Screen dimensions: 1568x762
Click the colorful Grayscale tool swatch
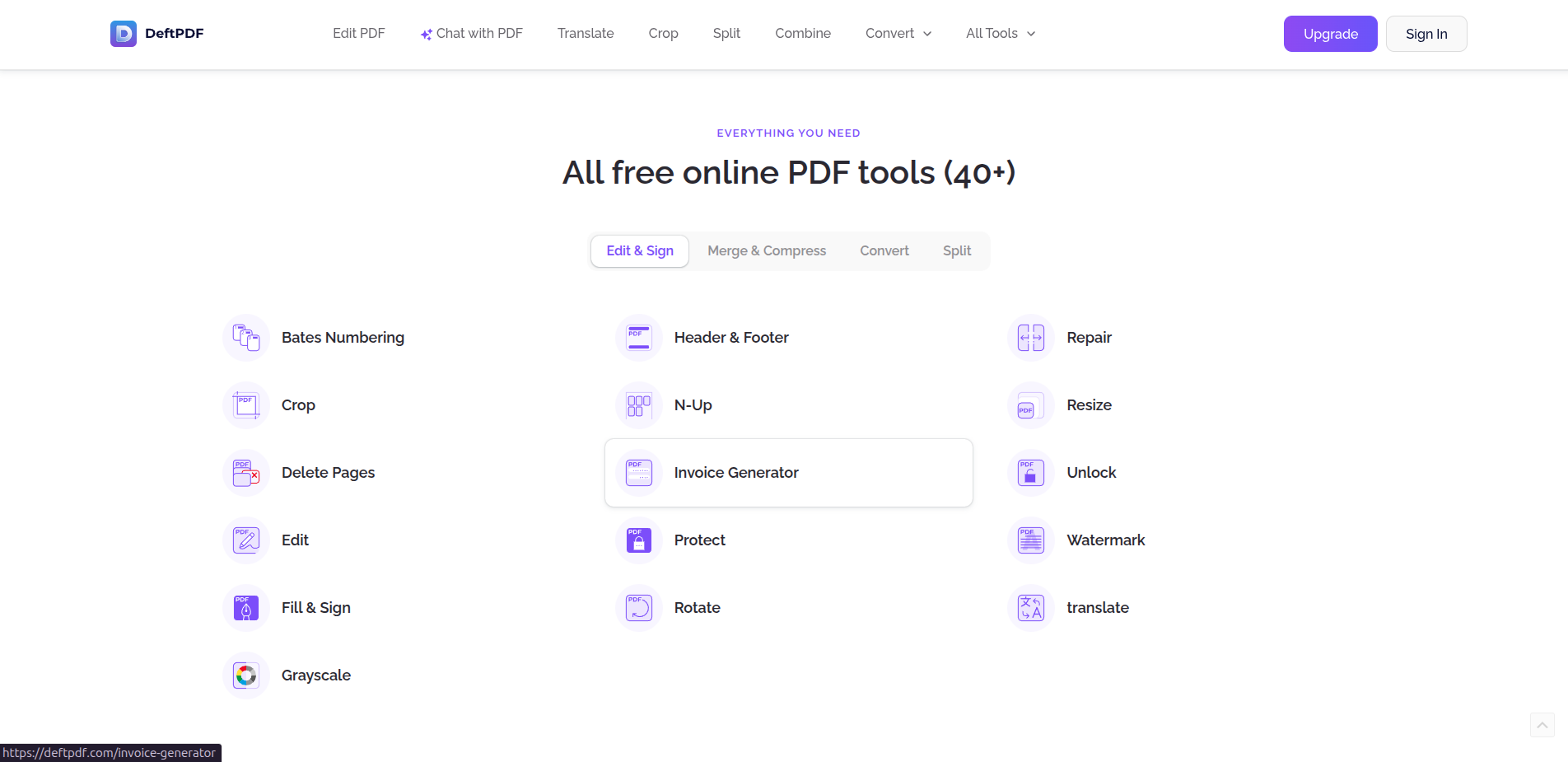coord(245,675)
